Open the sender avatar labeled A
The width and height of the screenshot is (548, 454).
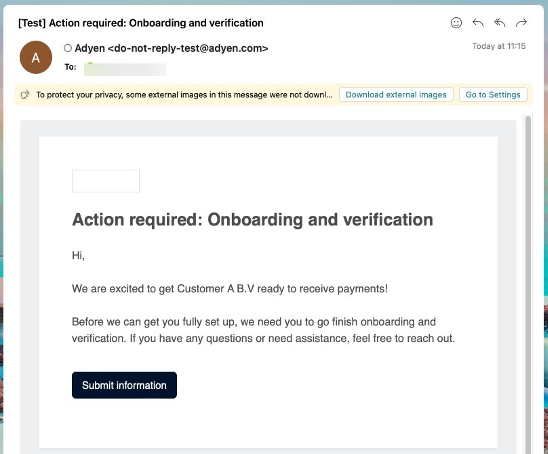tap(36, 57)
